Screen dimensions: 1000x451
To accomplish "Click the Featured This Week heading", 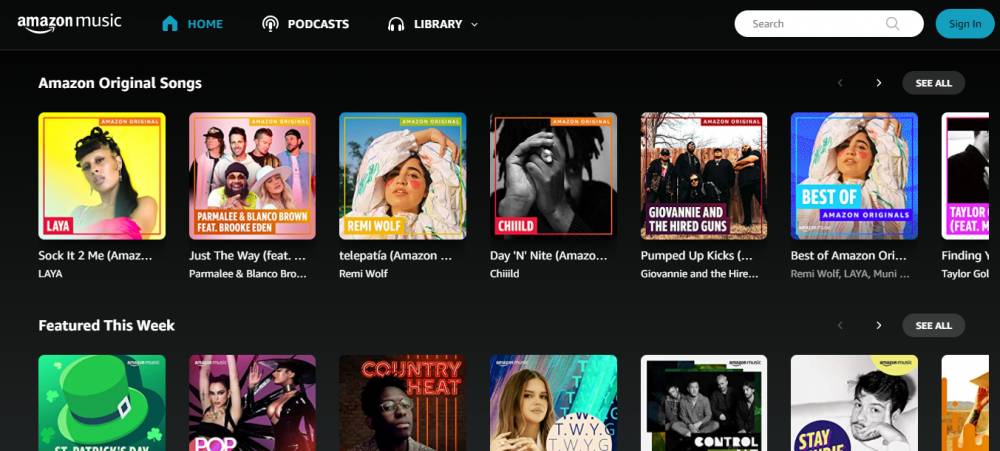I will (x=107, y=325).
